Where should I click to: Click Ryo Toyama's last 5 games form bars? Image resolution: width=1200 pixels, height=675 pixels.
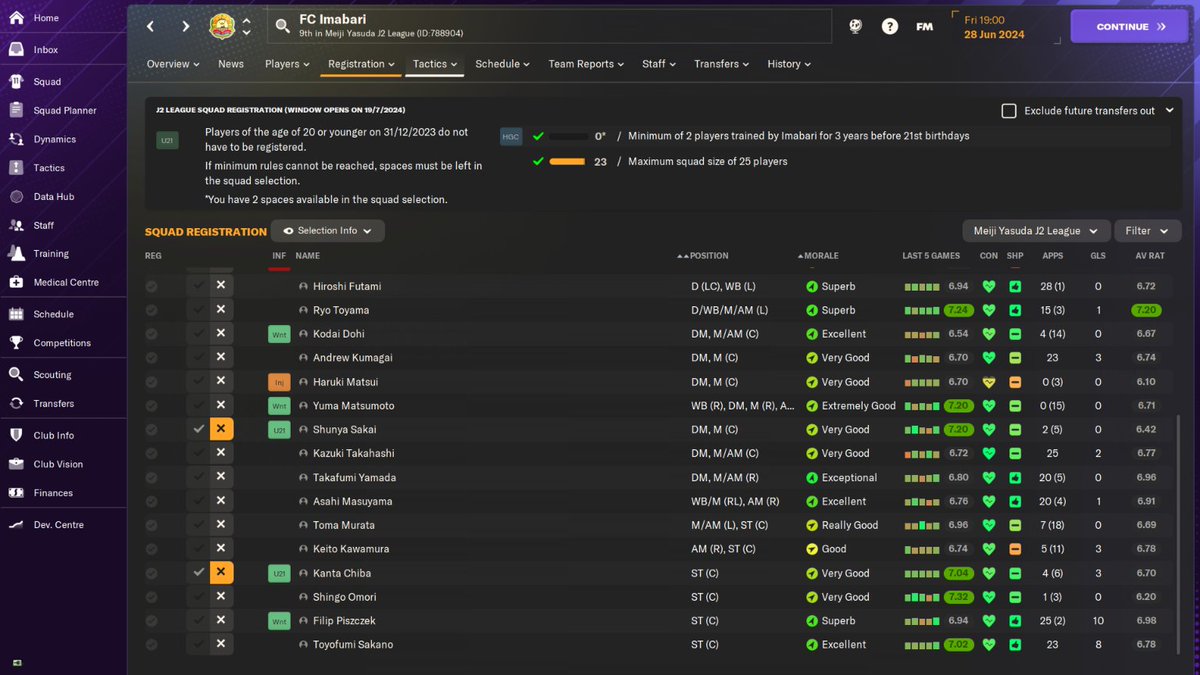(x=922, y=310)
